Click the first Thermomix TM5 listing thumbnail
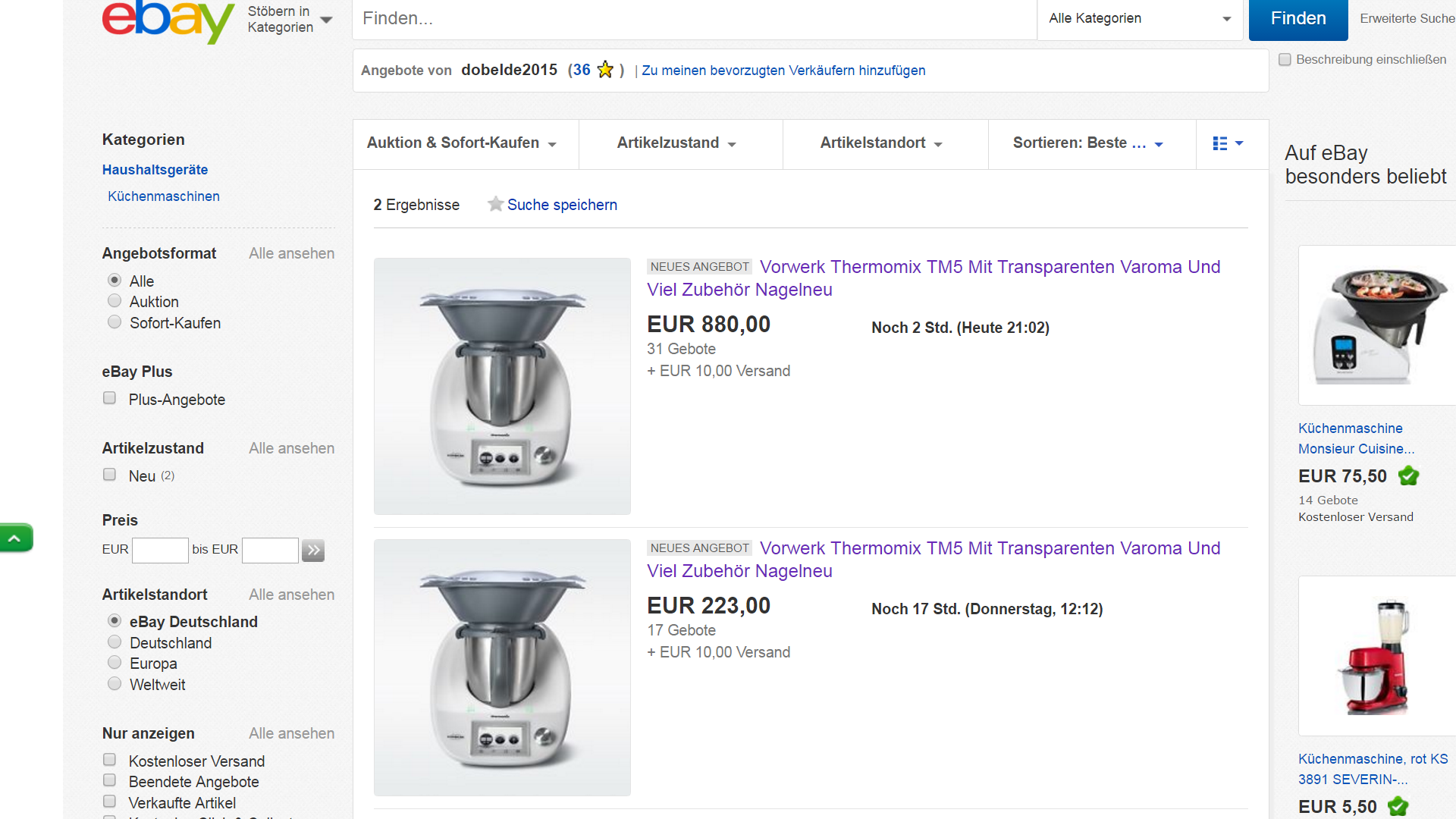This screenshot has height=819, width=1456. coord(502,386)
